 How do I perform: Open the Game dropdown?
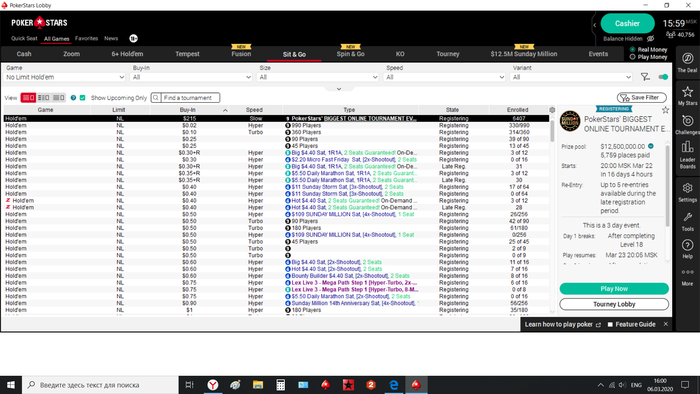tap(65, 77)
